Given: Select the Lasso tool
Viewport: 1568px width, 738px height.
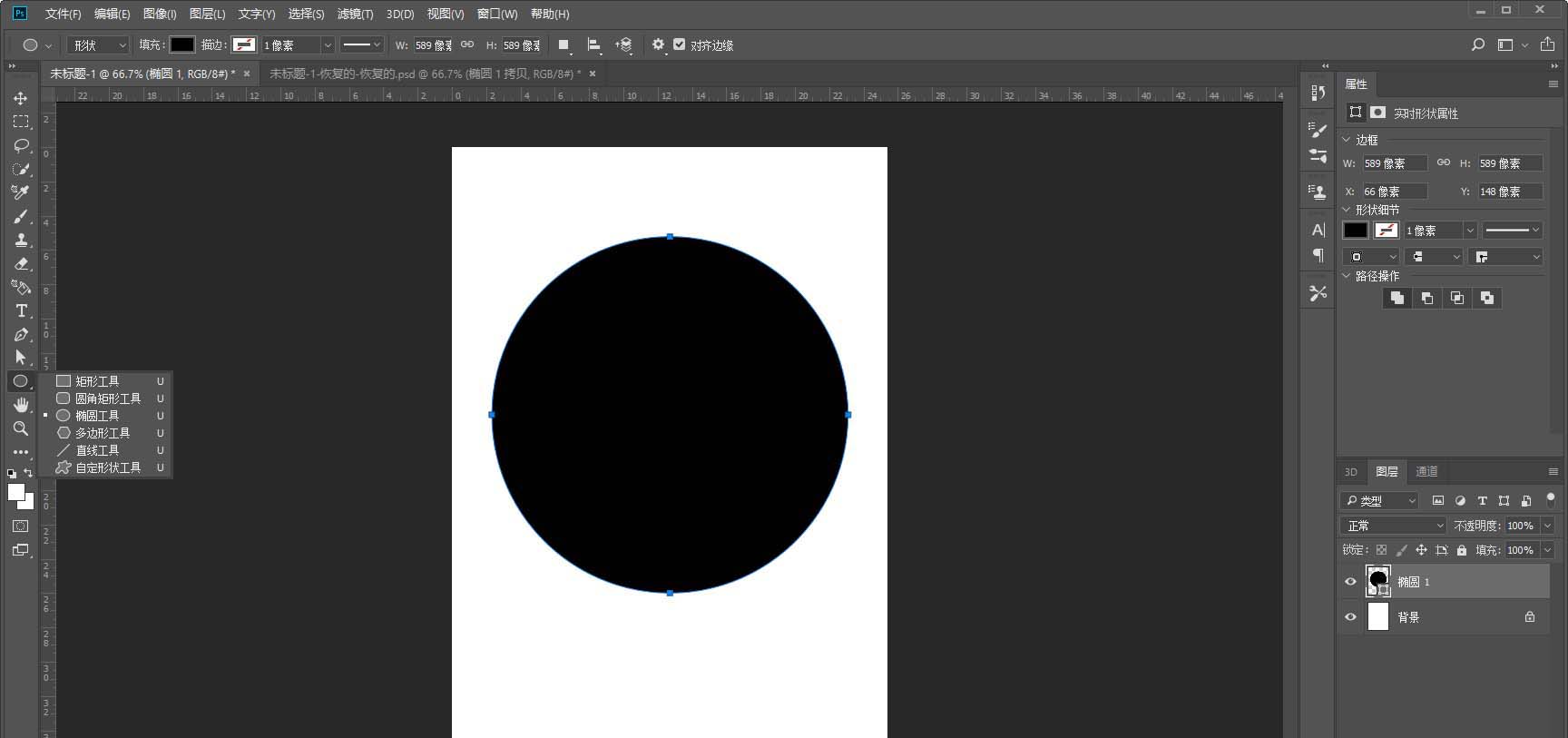Looking at the screenshot, I should [x=20, y=145].
